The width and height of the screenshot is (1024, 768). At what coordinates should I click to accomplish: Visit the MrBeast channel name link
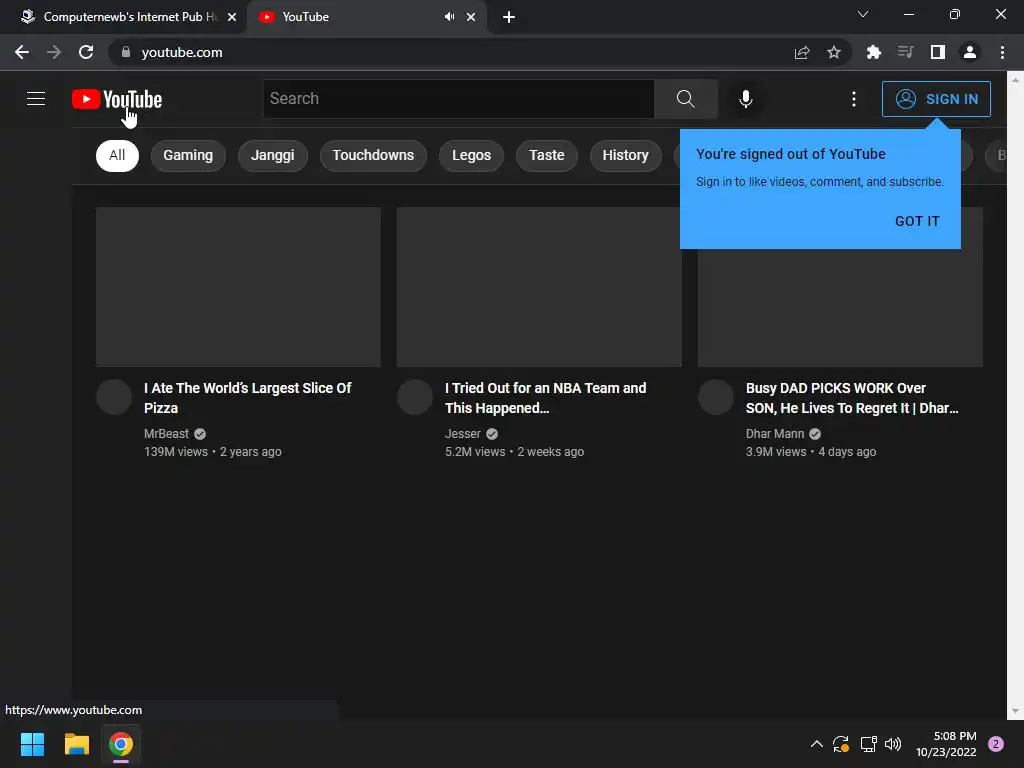click(166, 434)
